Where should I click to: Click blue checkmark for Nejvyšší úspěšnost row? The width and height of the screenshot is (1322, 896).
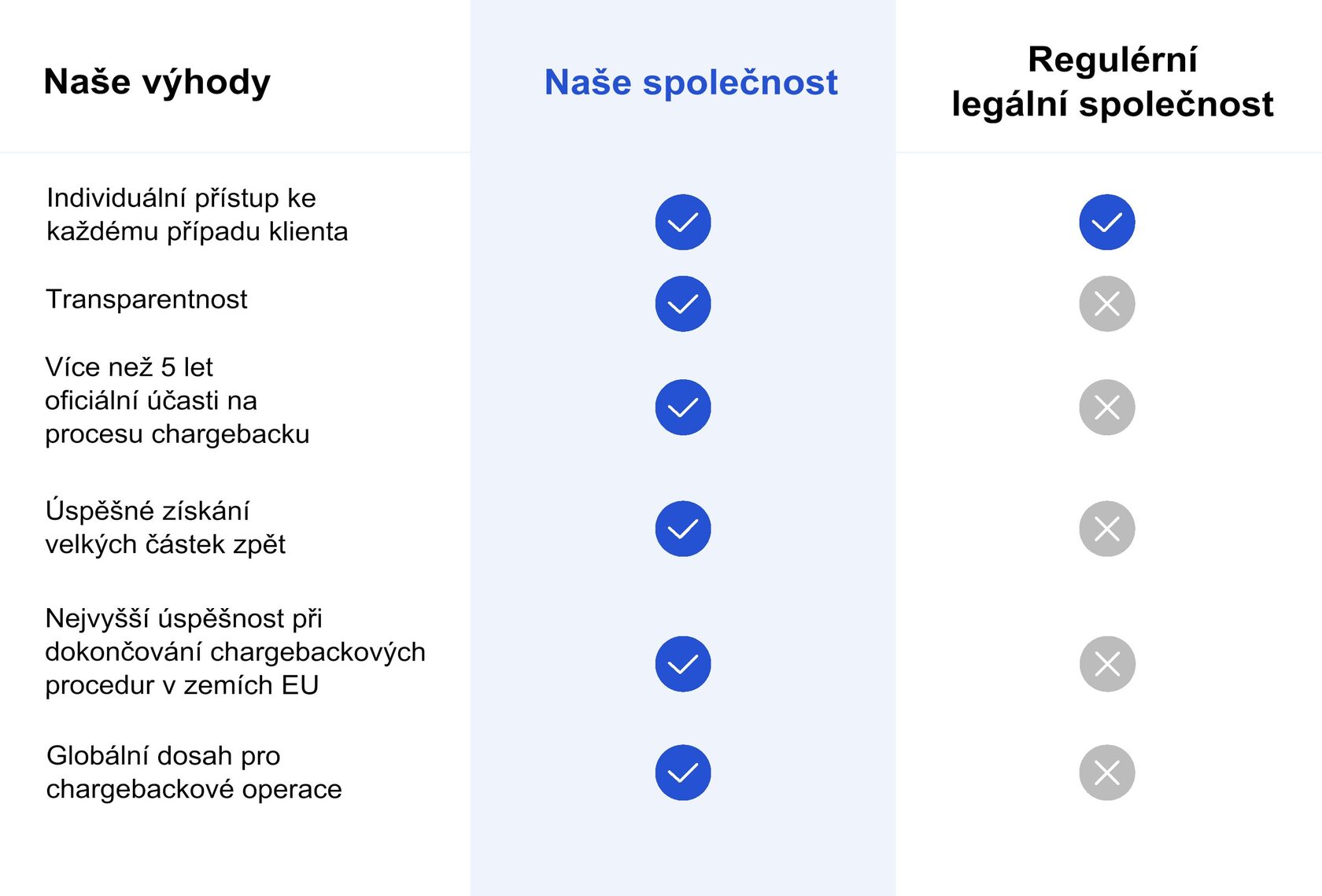click(682, 664)
